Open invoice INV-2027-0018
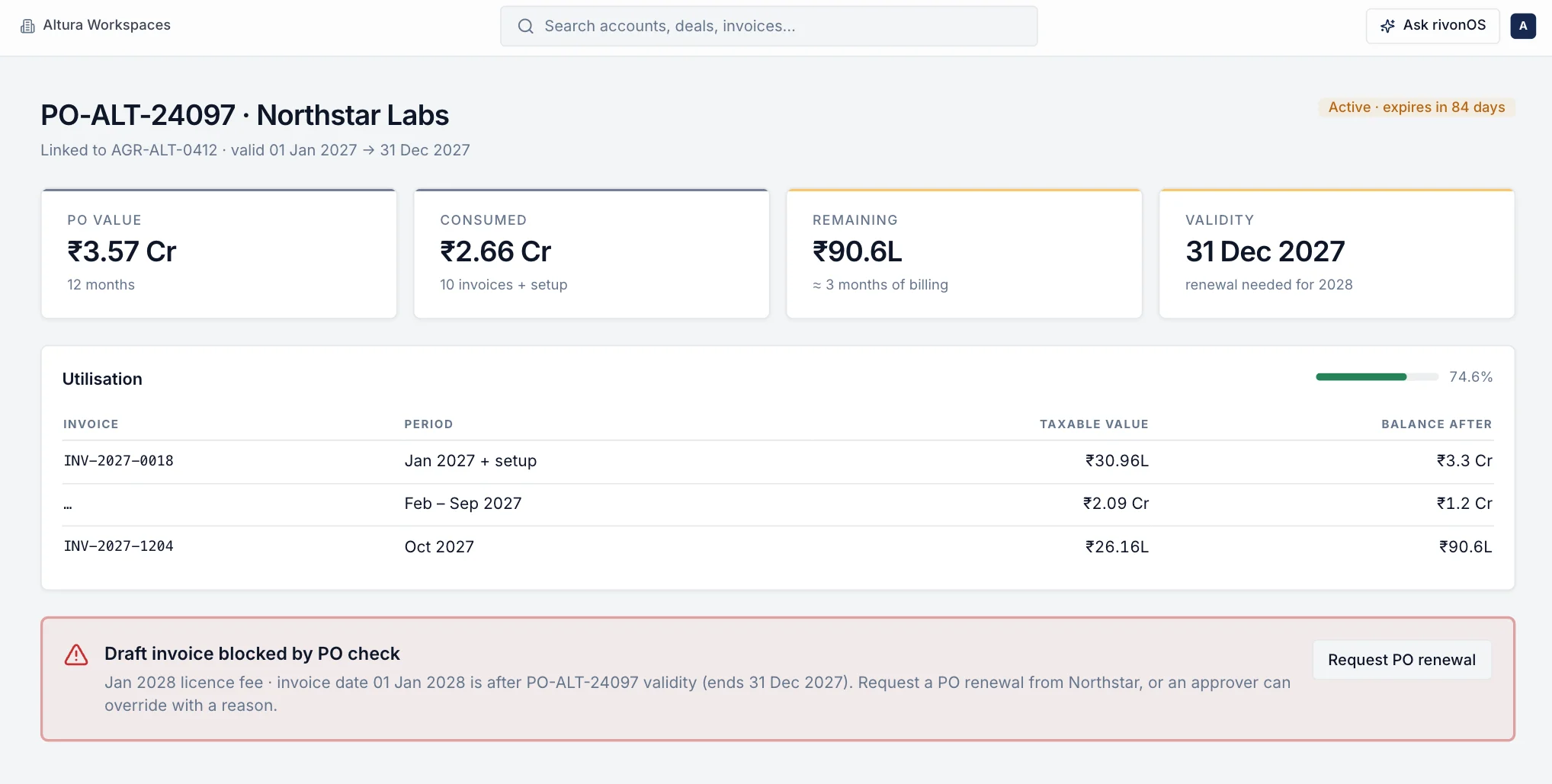1552x784 pixels. click(118, 461)
